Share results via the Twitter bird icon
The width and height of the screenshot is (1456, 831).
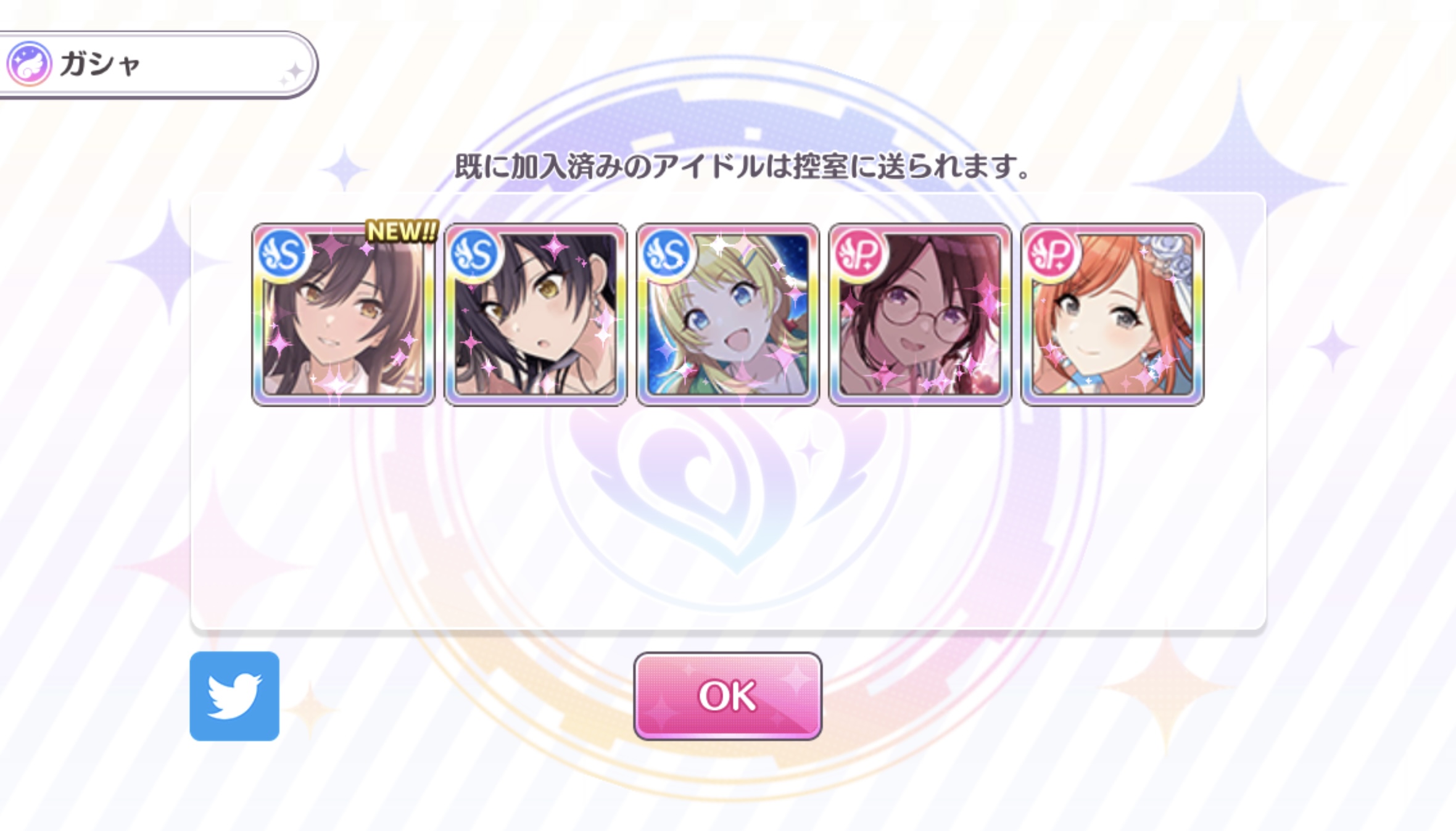(x=234, y=696)
